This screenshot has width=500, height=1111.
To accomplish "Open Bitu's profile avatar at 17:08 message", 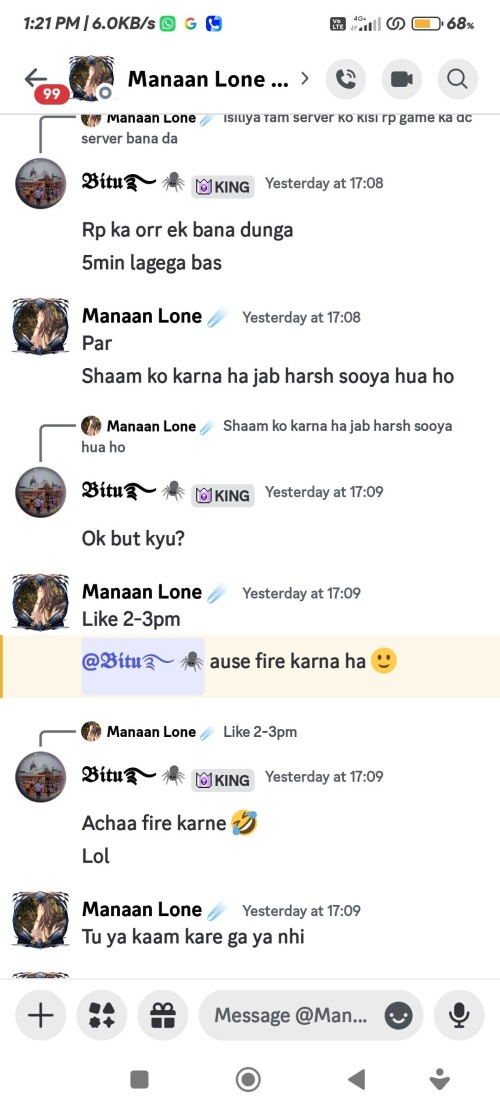I will point(41,184).
